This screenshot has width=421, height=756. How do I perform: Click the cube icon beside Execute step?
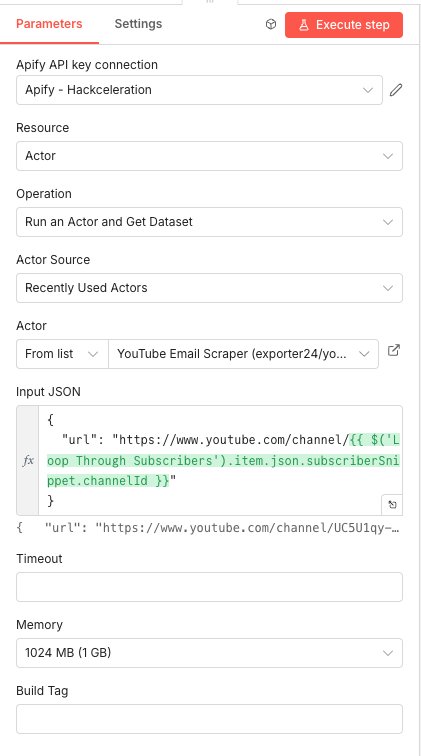coord(271,25)
